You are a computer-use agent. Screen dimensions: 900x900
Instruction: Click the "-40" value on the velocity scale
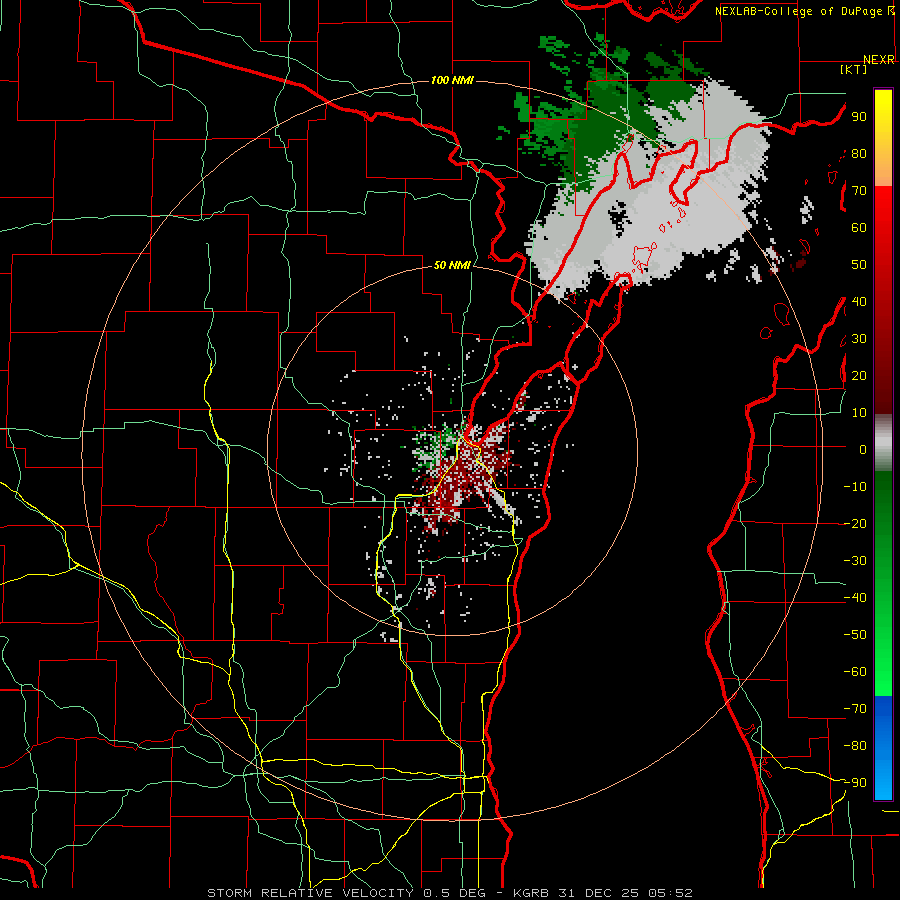855,598
